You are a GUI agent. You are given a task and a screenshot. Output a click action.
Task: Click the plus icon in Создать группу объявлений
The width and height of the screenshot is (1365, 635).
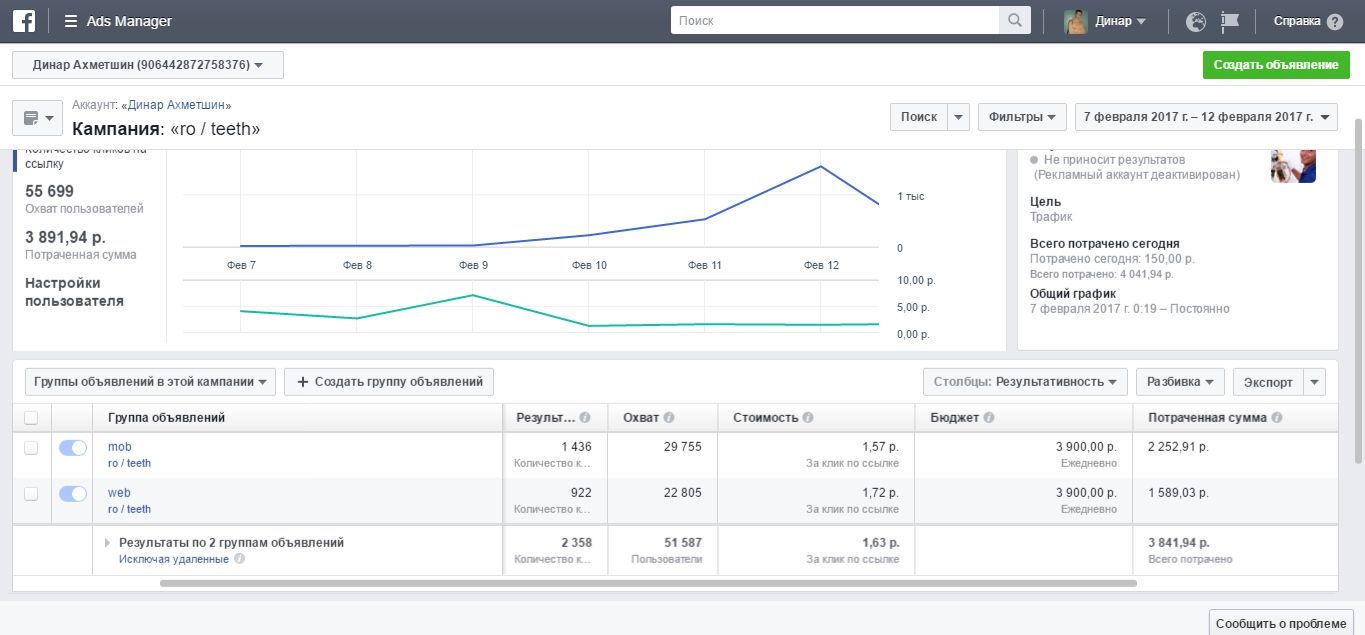click(x=303, y=382)
